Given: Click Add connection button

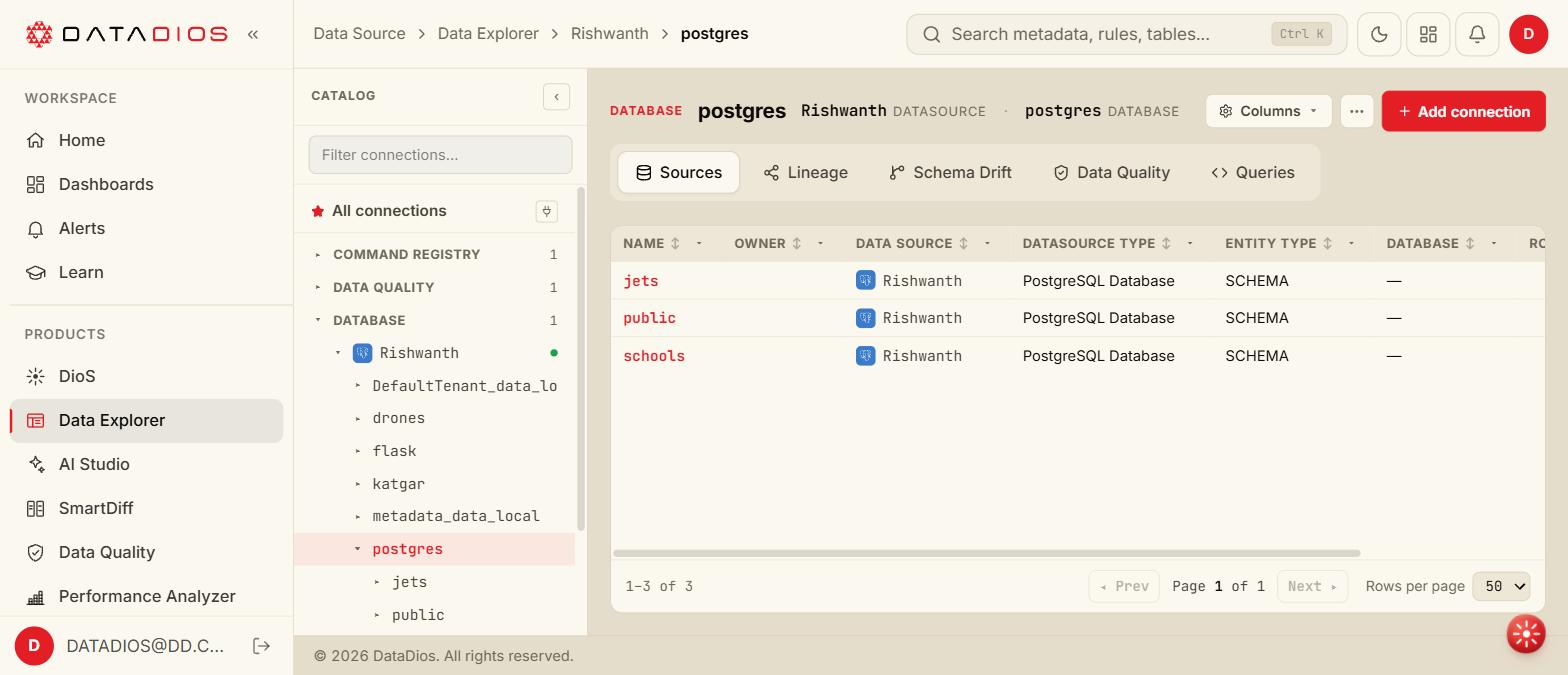Looking at the screenshot, I should [x=1463, y=111].
